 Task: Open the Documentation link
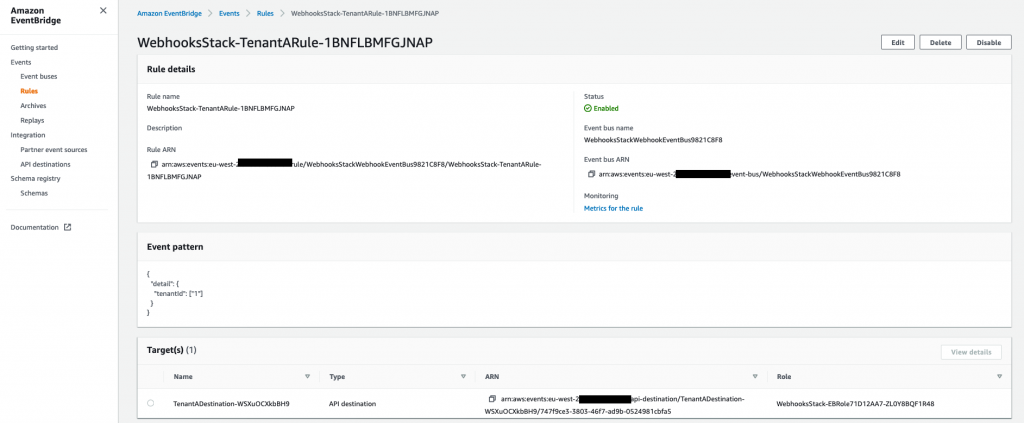click(35, 227)
